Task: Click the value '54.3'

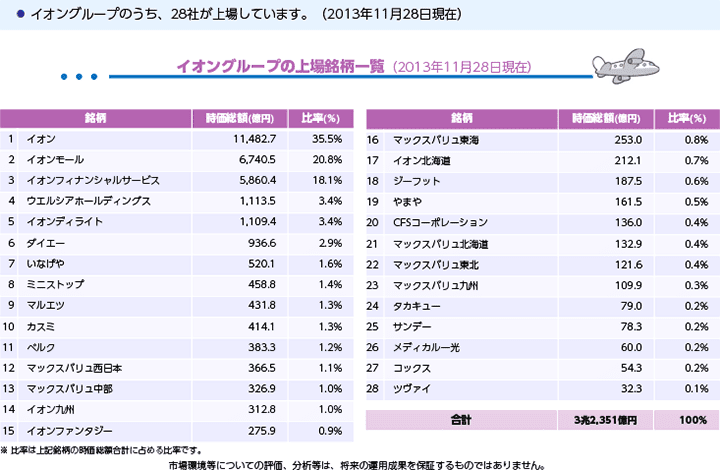Action: click(631, 368)
